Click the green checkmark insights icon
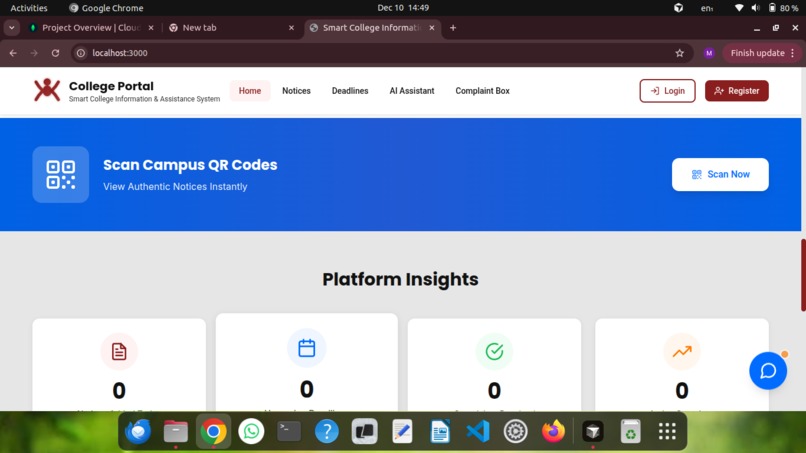 tap(494, 352)
